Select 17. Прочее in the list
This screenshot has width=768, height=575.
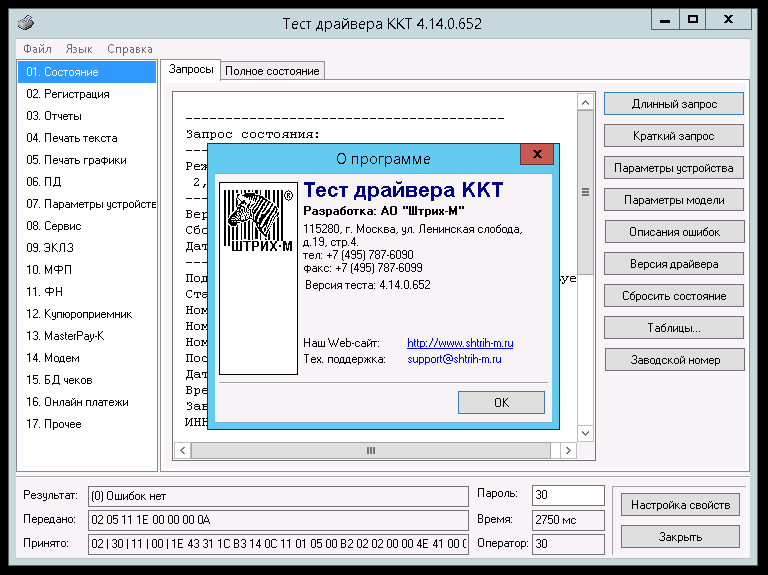click(87, 424)
